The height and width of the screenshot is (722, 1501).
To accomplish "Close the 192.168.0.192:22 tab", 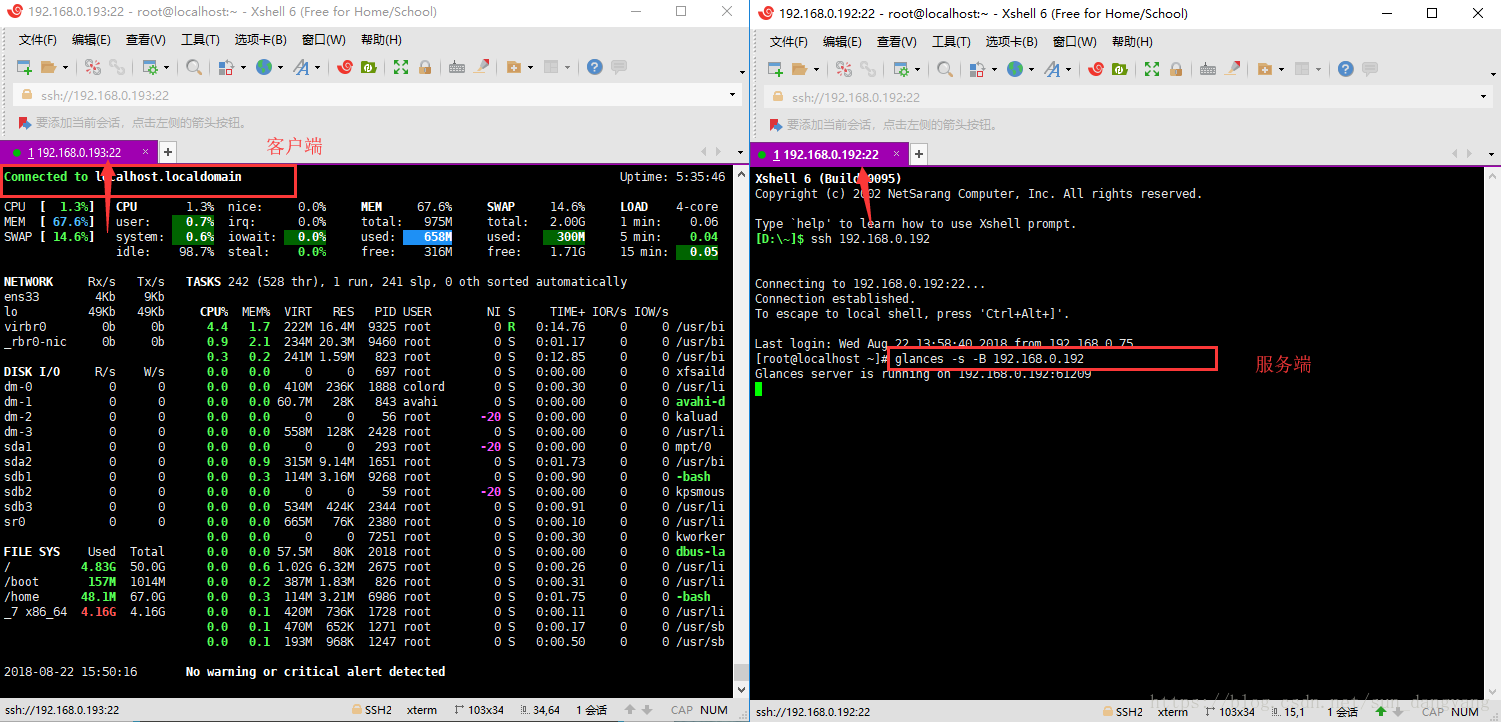I will pyautogui.click(x=897, y=154).
